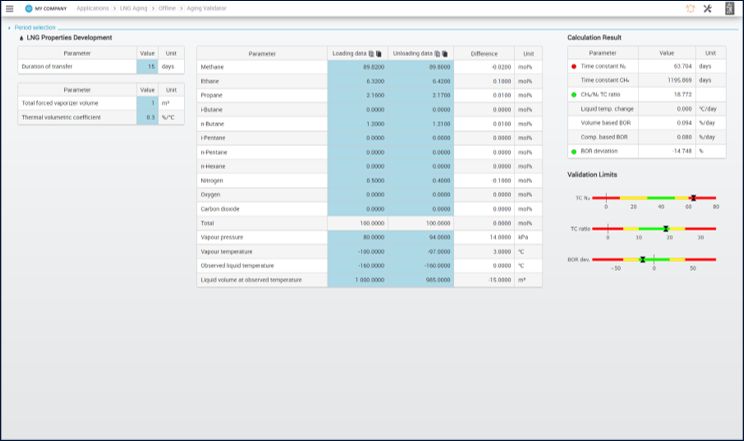Click the Vapour pressure difference 14.0000
The height and width of the screenshot is (441, 744).
pyautogui.click(x=500, y=237)
